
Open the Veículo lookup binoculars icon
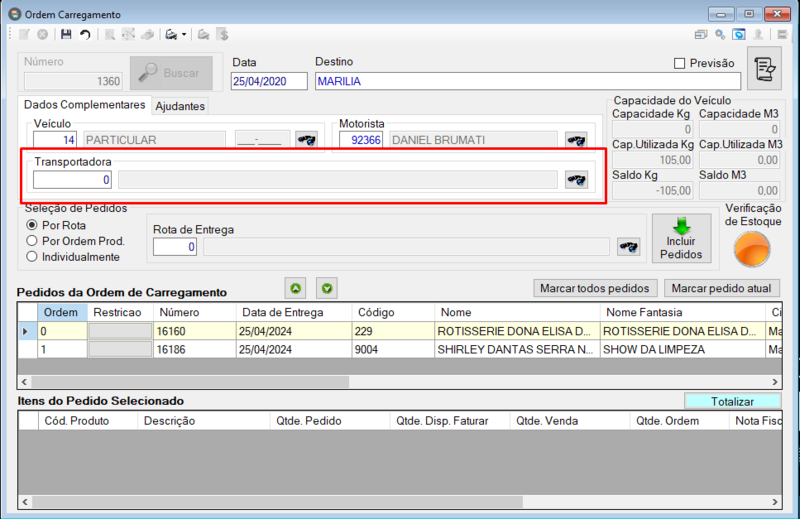pyautogui.click(x=307, y=140)
